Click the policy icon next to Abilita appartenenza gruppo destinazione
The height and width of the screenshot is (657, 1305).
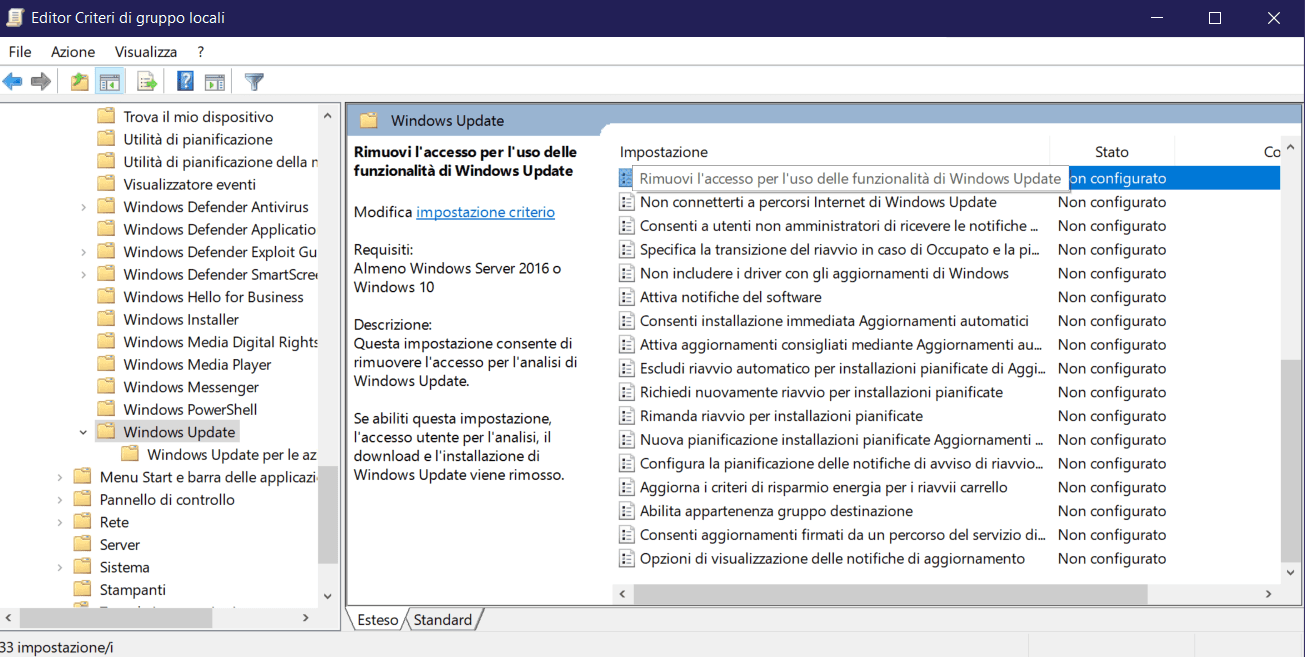tap(627, 511)
